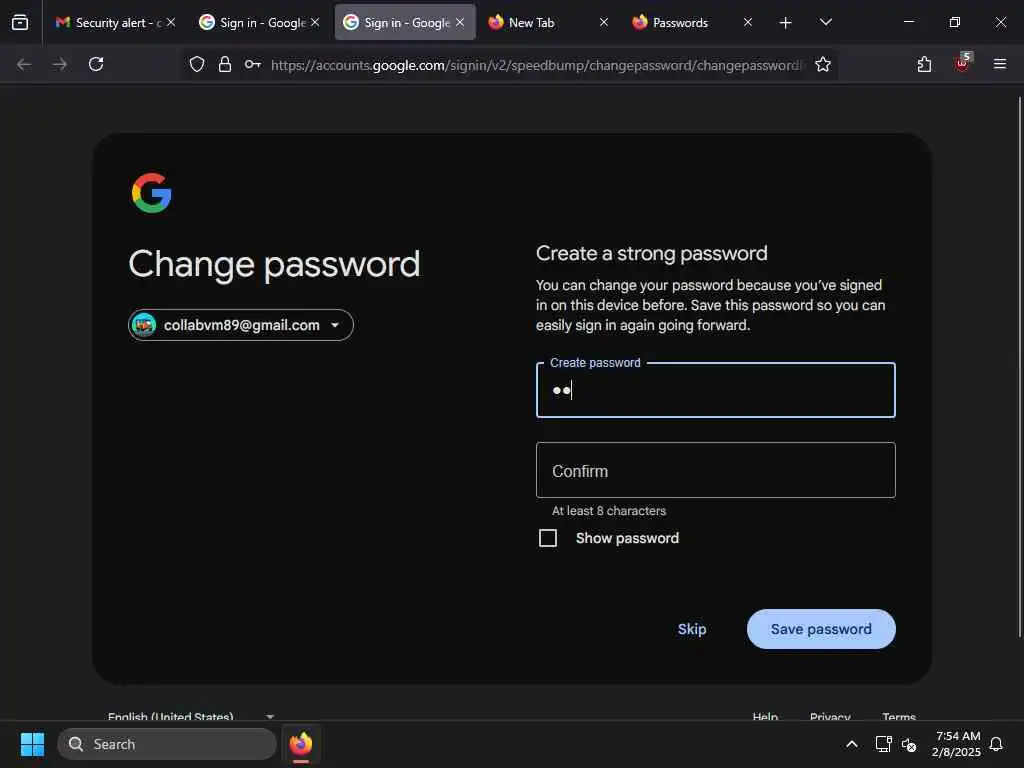The height and width of the screenshot is (768, 1024).
Task: Close the first Sign in - Google tab
Action: [315, 22]
